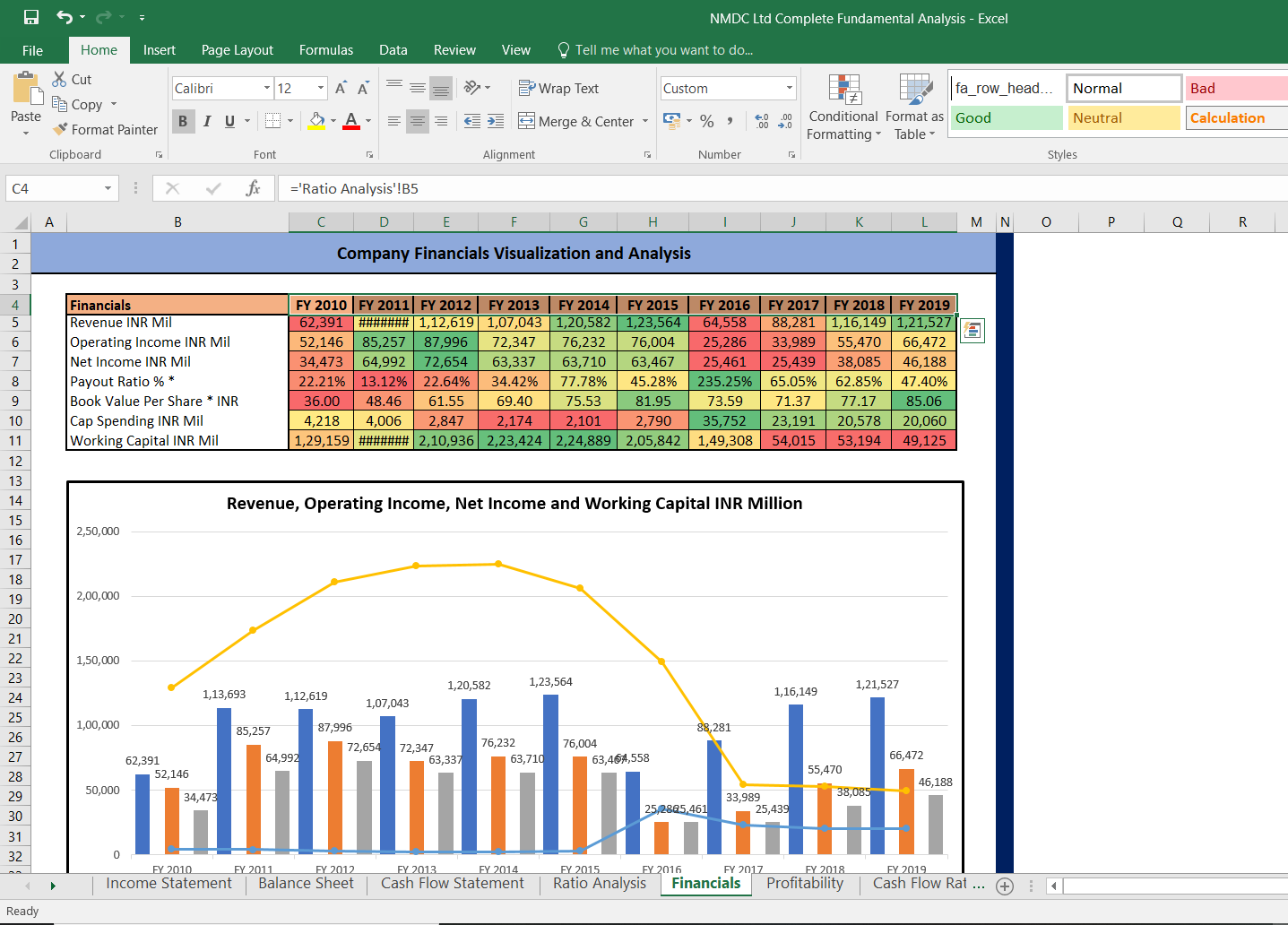Click the Middle Align icon
Screen dimensions: 1288x925
(x=418, y=88)
